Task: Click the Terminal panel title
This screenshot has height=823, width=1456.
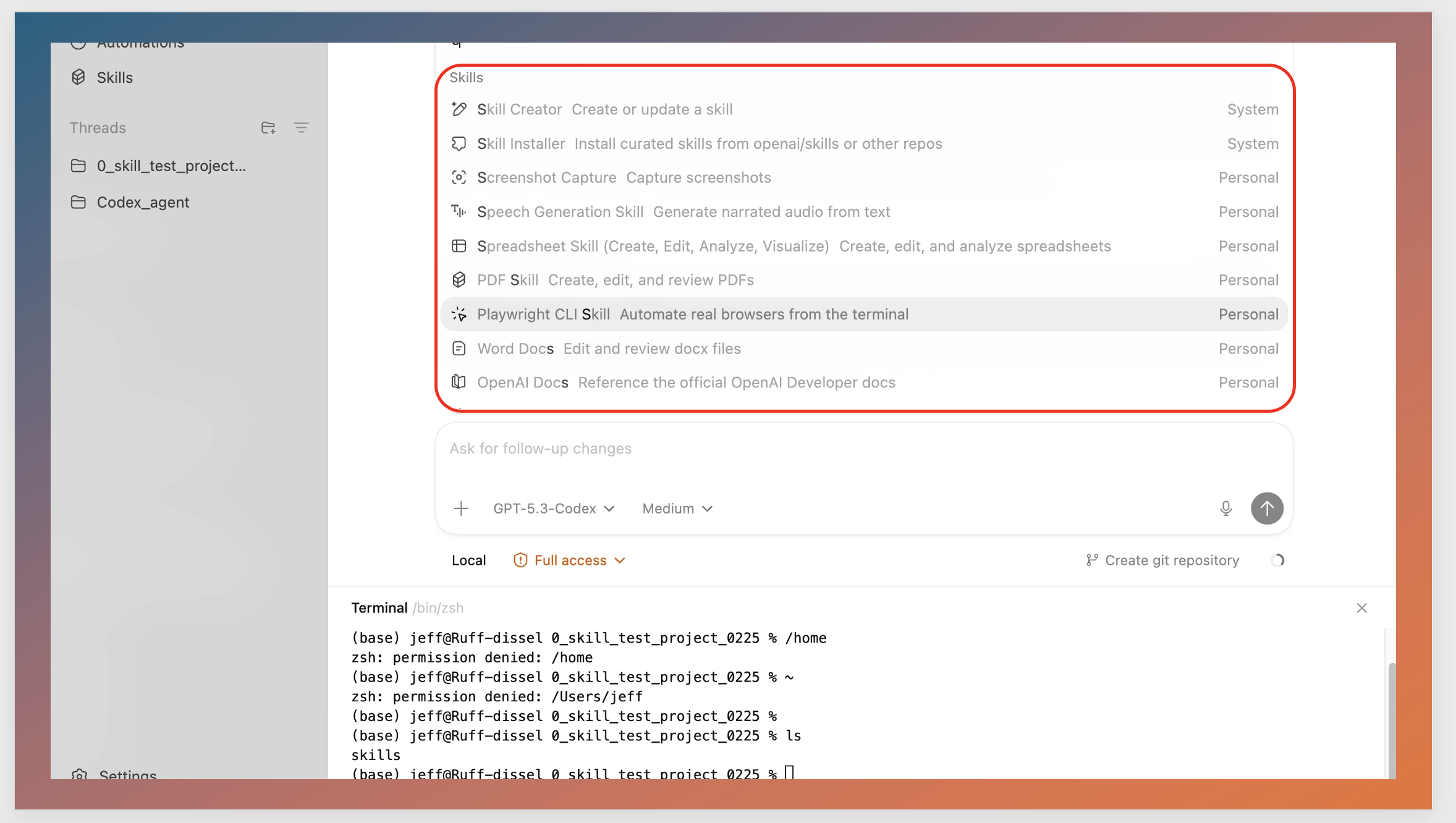Action: pyautogui.click(x=379, y=608)
